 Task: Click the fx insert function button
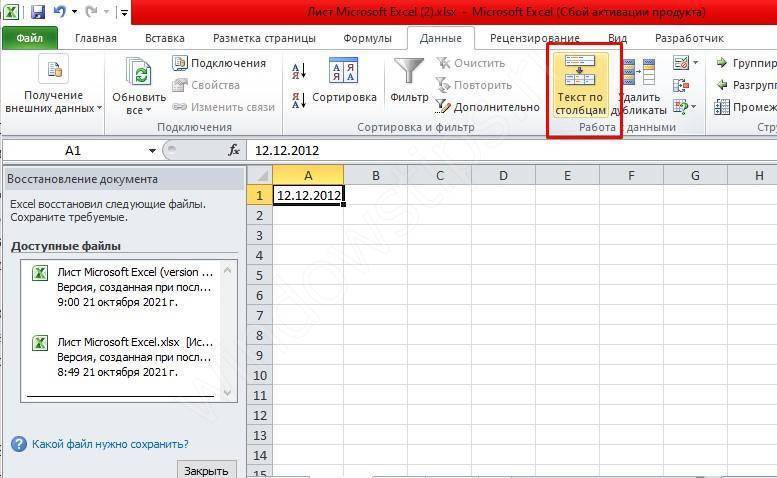click(x=233, y=151)
